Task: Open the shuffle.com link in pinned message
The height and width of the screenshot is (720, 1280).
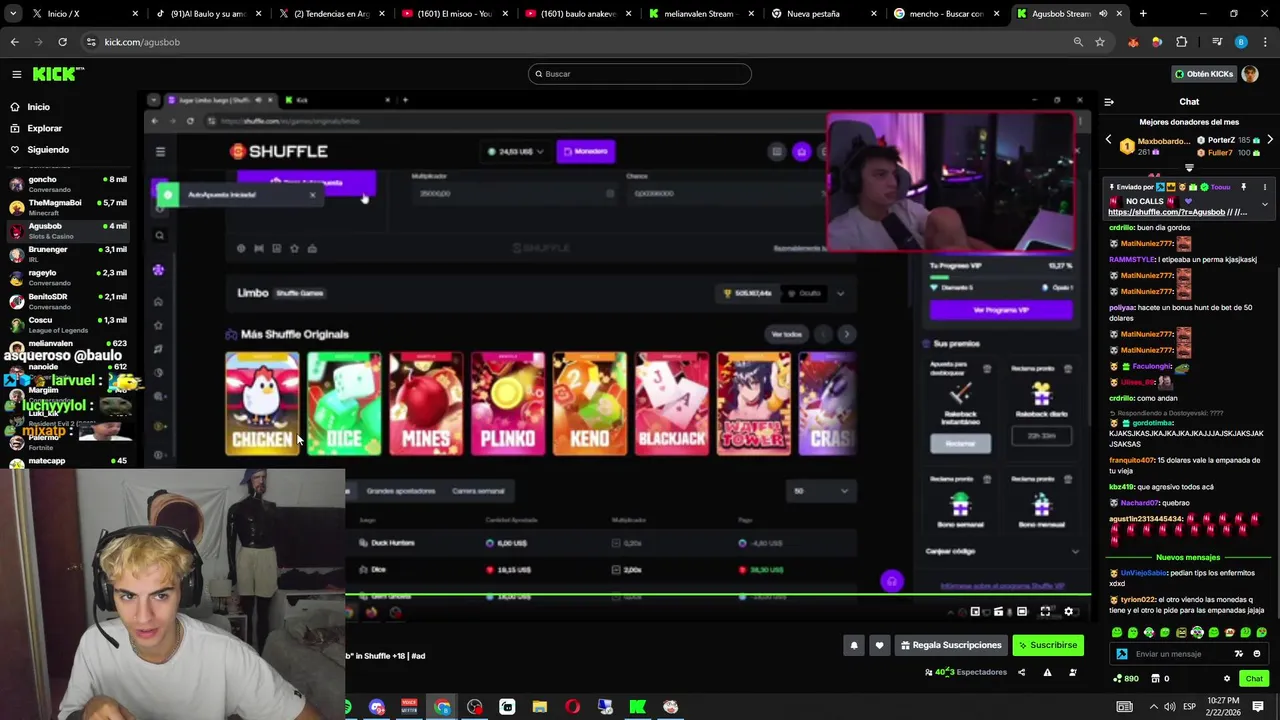Action: tap(1166, 212)
